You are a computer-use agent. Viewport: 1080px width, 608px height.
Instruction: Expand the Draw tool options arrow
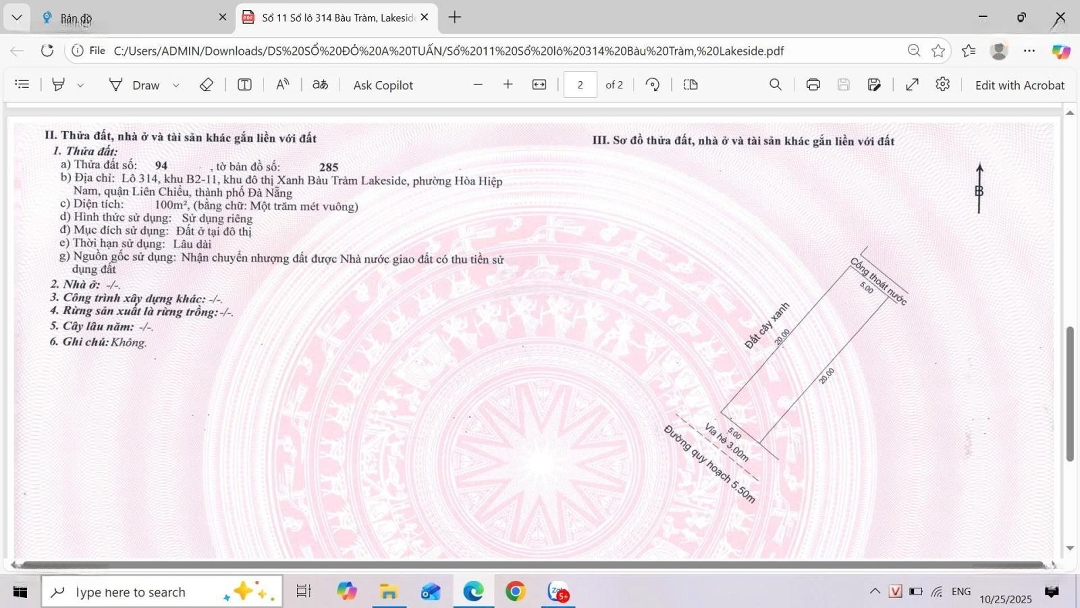(176, 86)
